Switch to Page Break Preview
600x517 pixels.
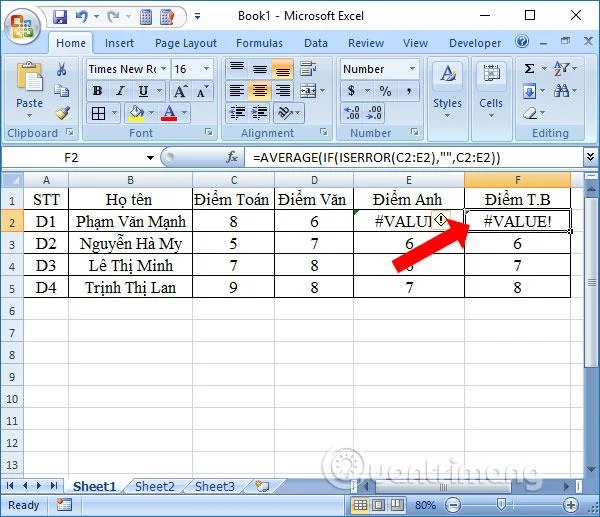point(397,505)
